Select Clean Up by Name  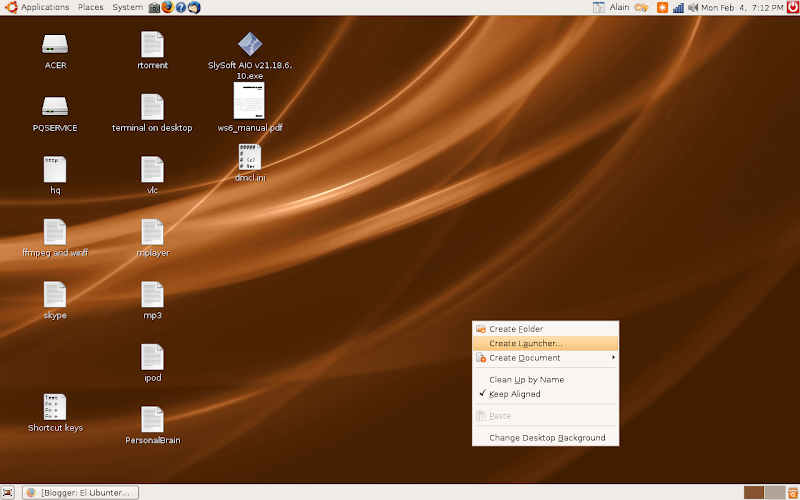(546, 380)
